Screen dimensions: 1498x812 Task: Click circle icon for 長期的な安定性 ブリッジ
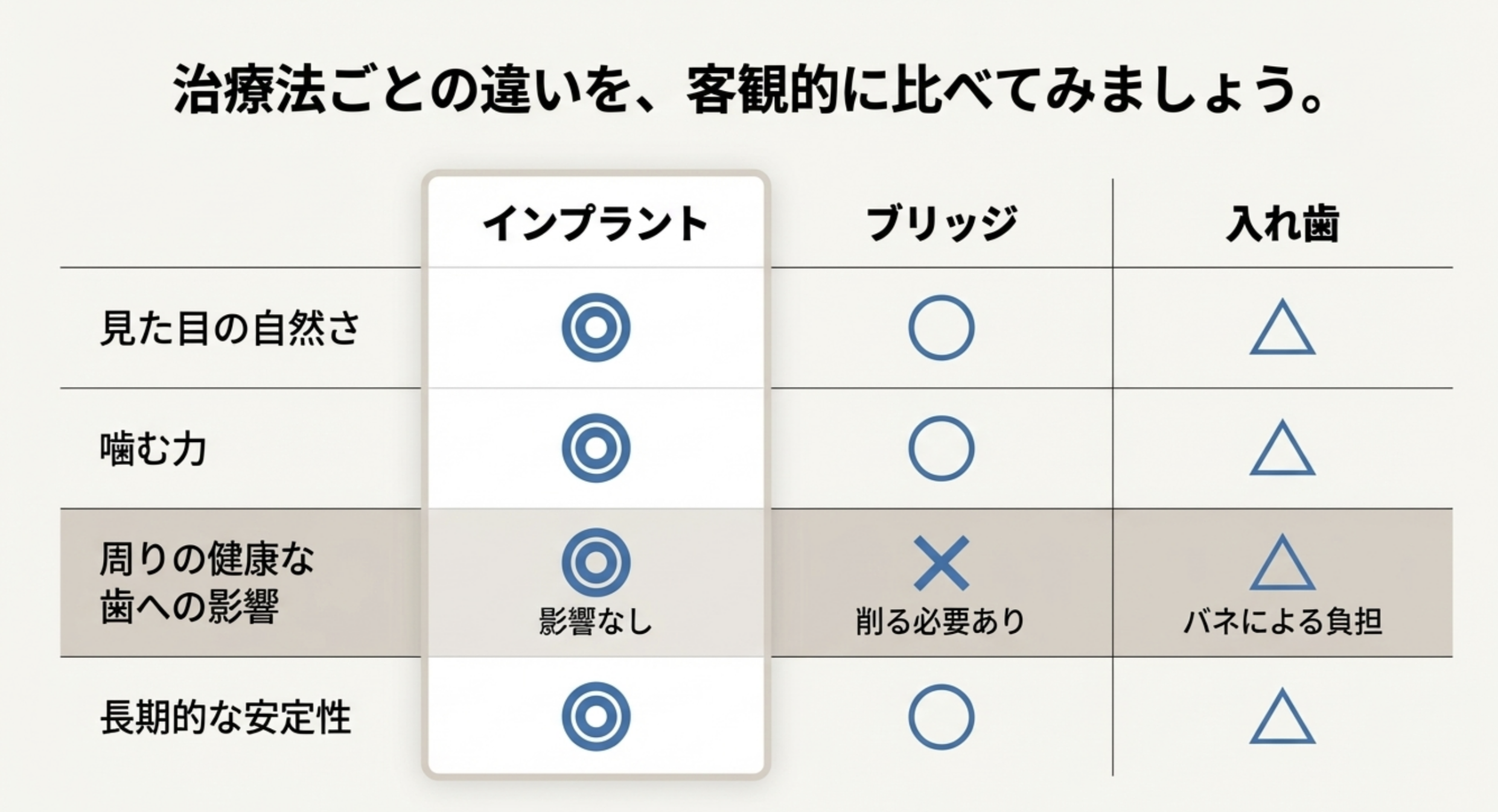941,717
